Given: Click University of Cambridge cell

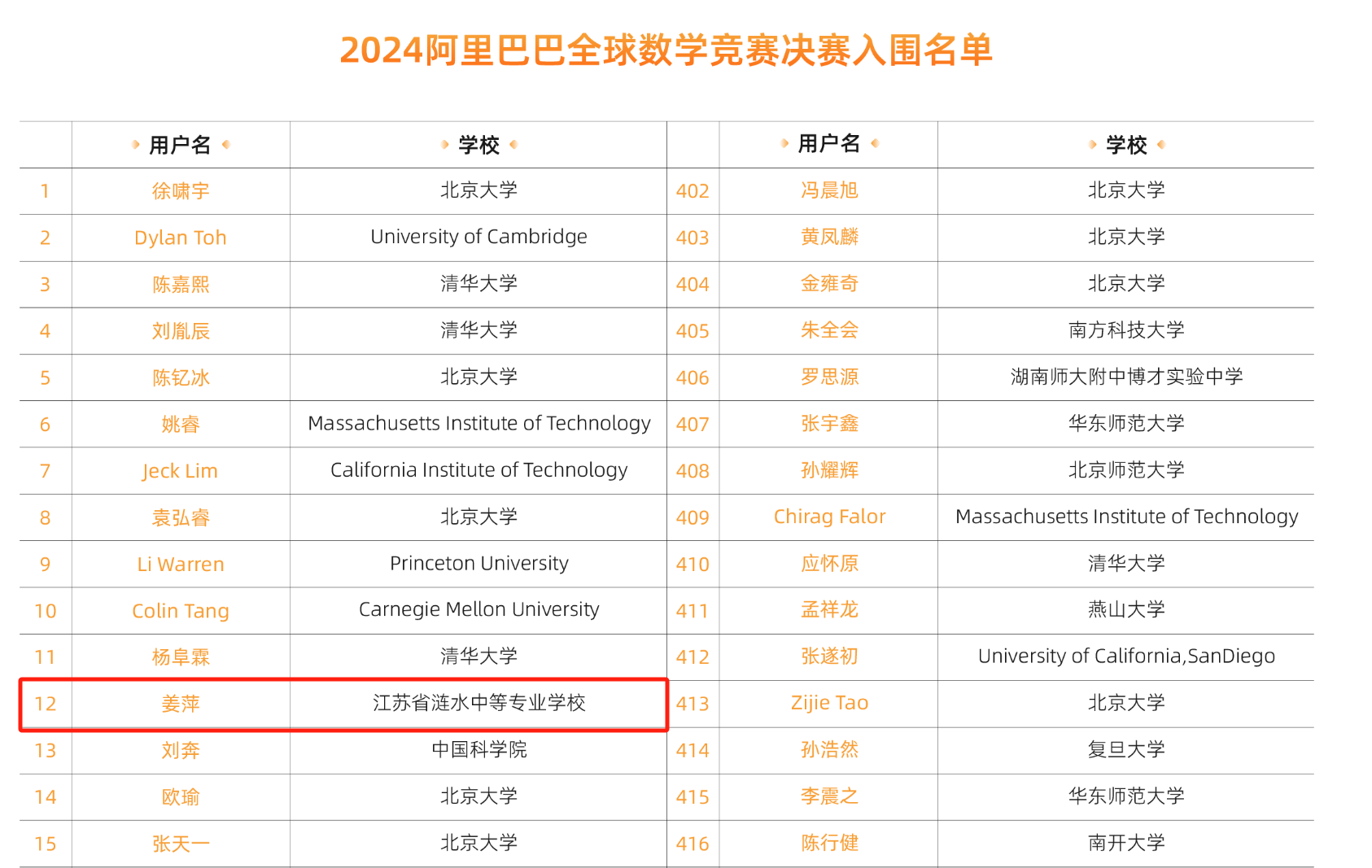Looking at the screenshot, I should point(478,237).
